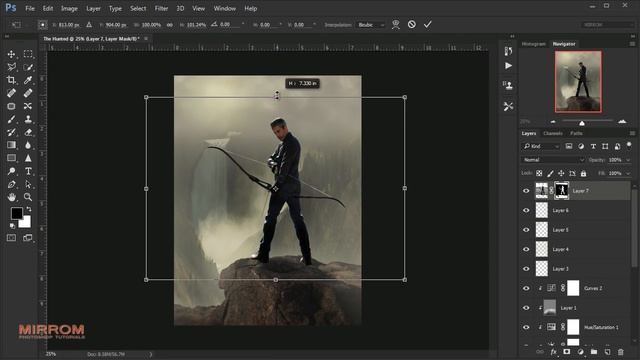This screenshot has height=360, width=640.
Task: Swap foreground and background colors
Action: (x=29, y=209)
